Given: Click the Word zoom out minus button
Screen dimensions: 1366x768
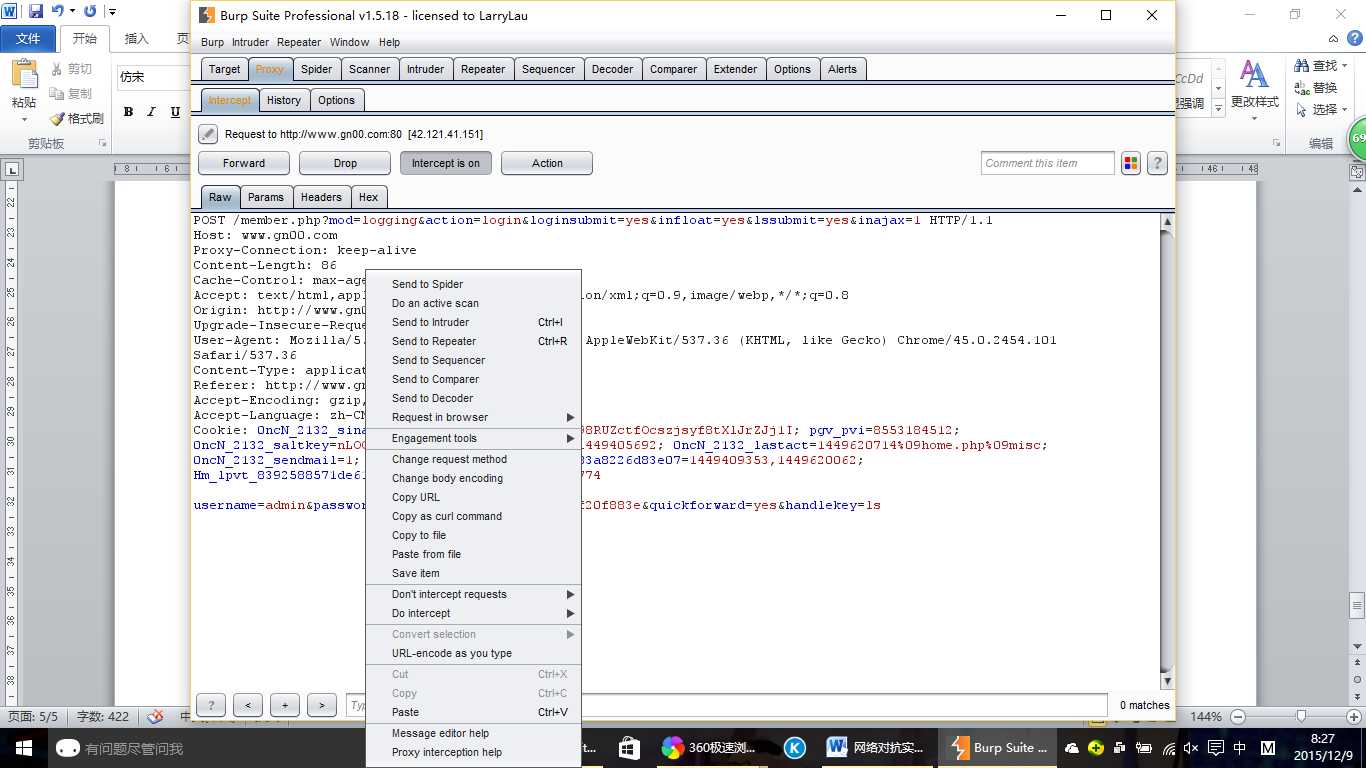Looking at the screenshot, I should [x=1238, y=716].
